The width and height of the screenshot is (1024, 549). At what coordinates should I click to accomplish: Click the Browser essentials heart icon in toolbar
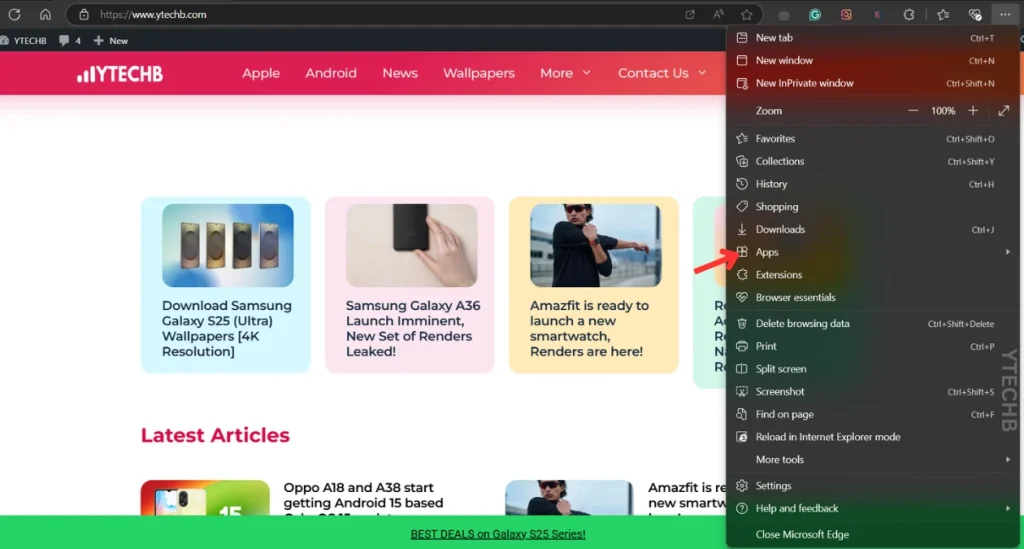[975, 14]
